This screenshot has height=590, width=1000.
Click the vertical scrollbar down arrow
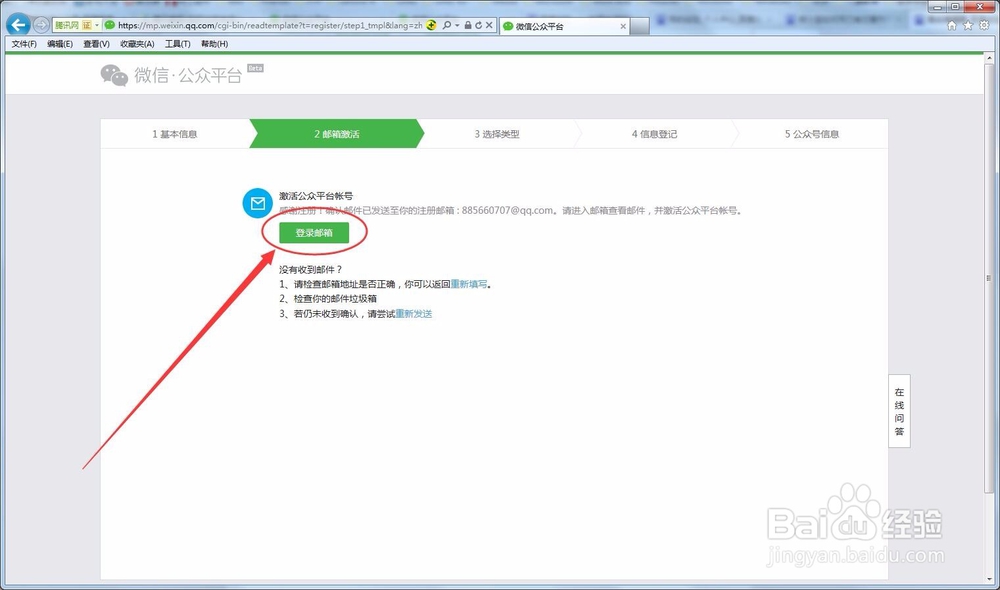pyautogui.click(x=989, y=579)
